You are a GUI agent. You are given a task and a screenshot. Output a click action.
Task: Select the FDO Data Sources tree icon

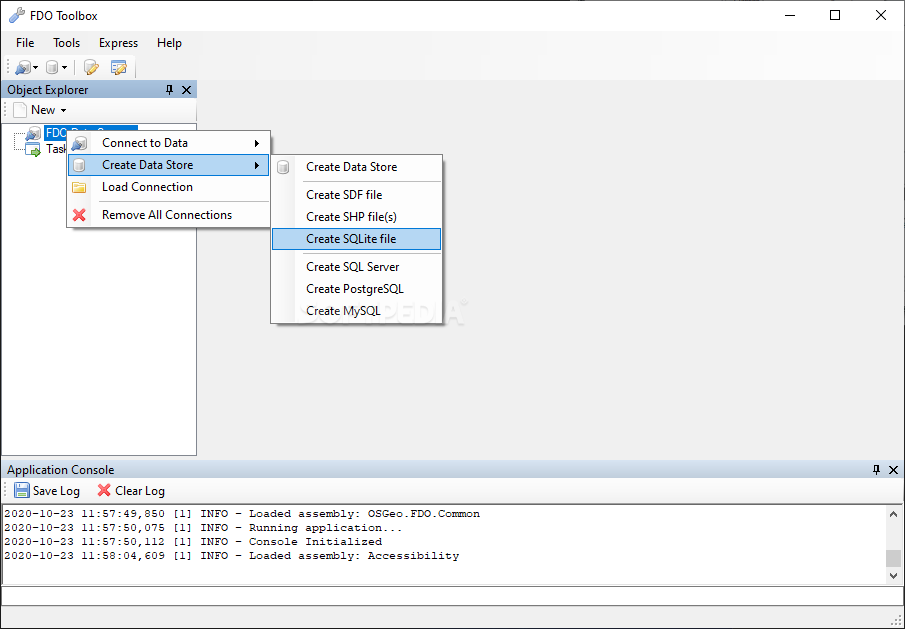pyautogui.click(x=33, y=134)
